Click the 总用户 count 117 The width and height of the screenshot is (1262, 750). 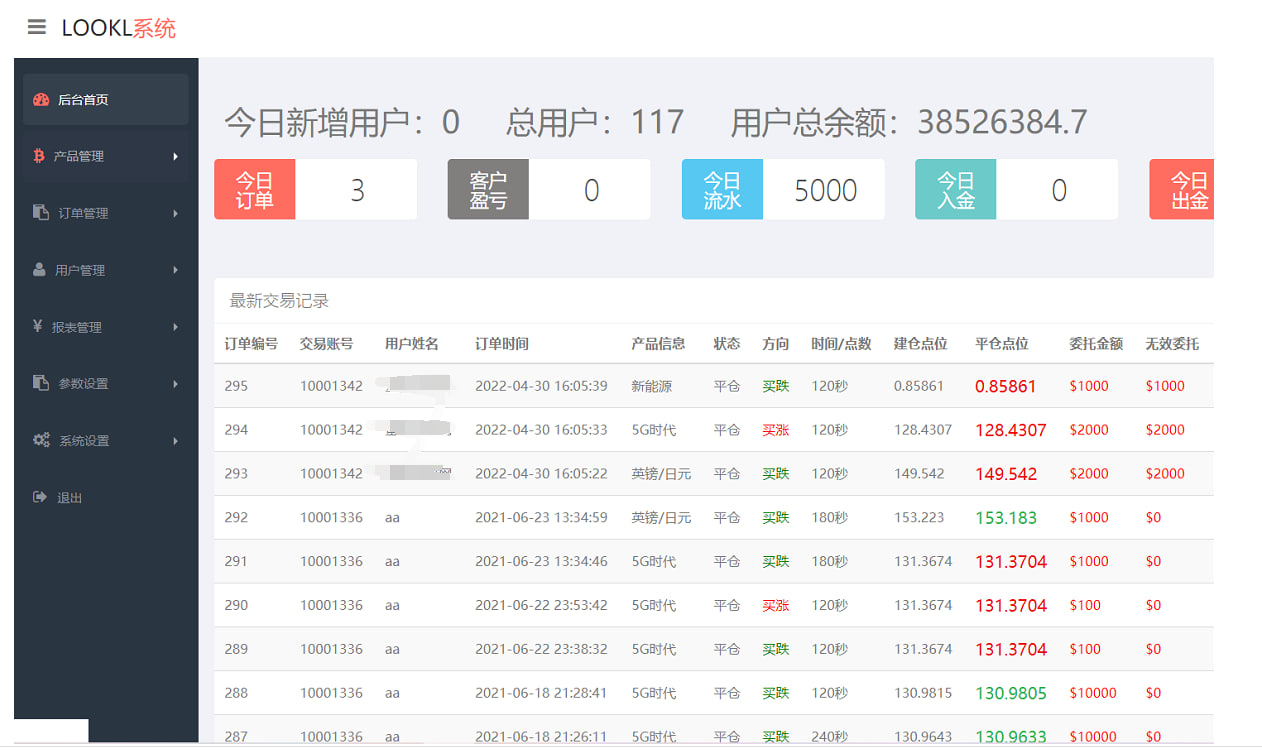(657, 122)
